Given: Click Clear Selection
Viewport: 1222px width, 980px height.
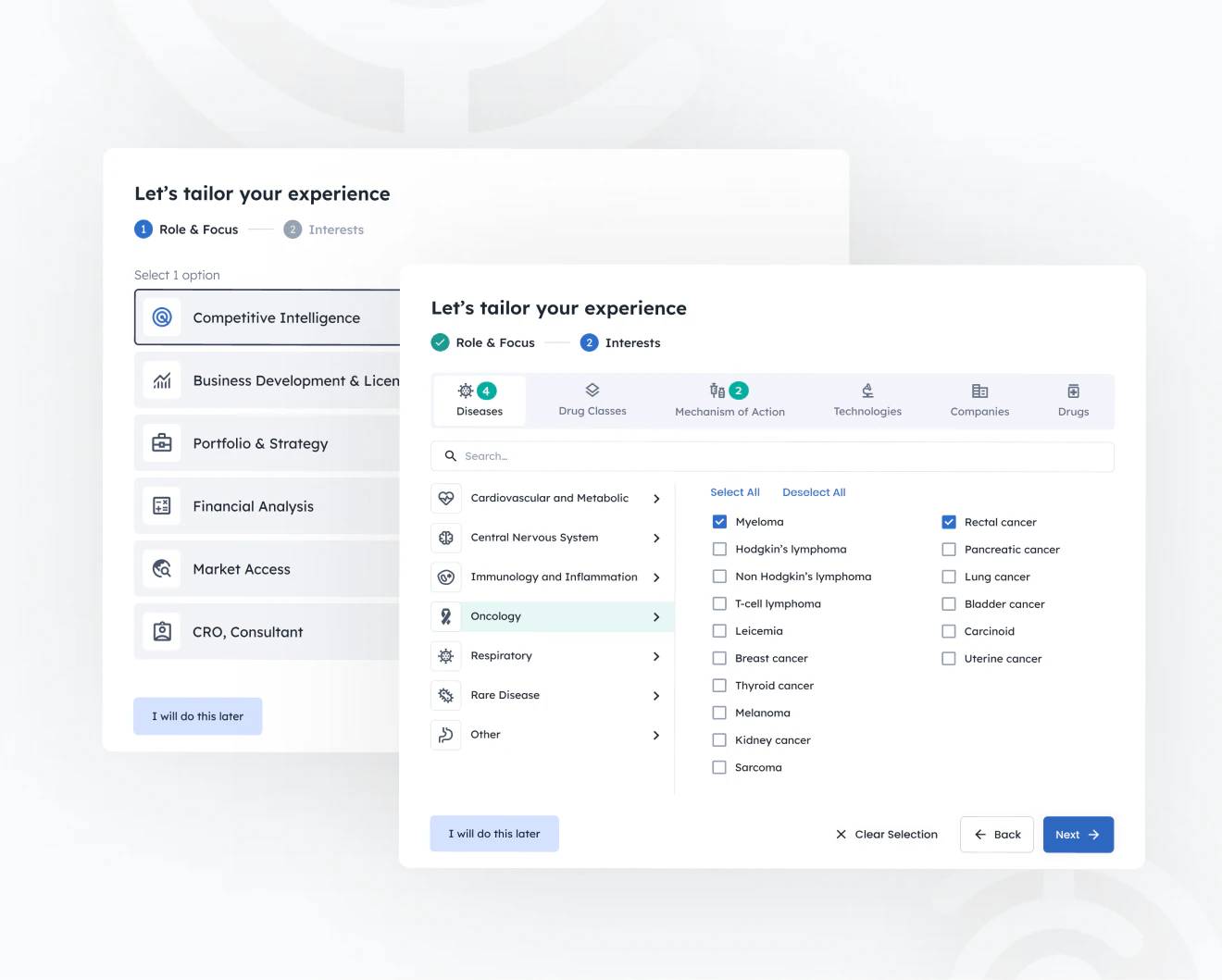Looking at the screenshot, I should [887, 835].
